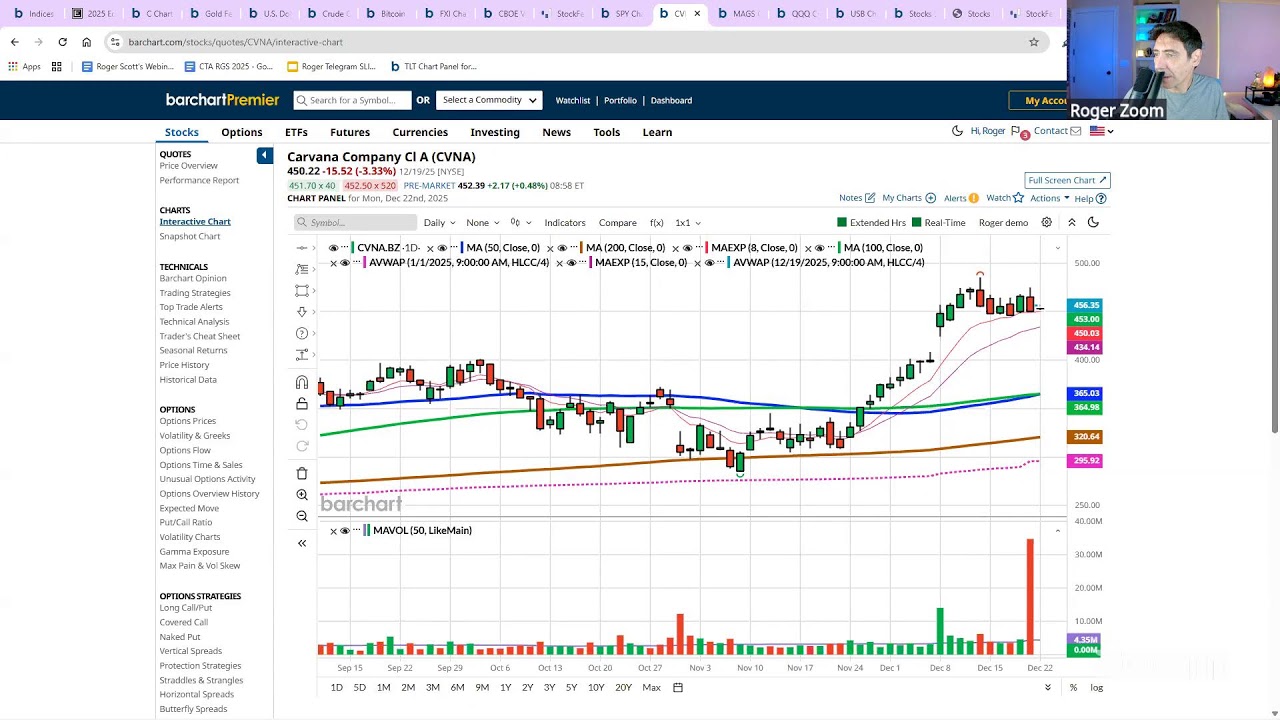Hide the MAVOL (50, LikeMain) study
The width and height of the screenshot is (1280, 720).
click(345, 531)
